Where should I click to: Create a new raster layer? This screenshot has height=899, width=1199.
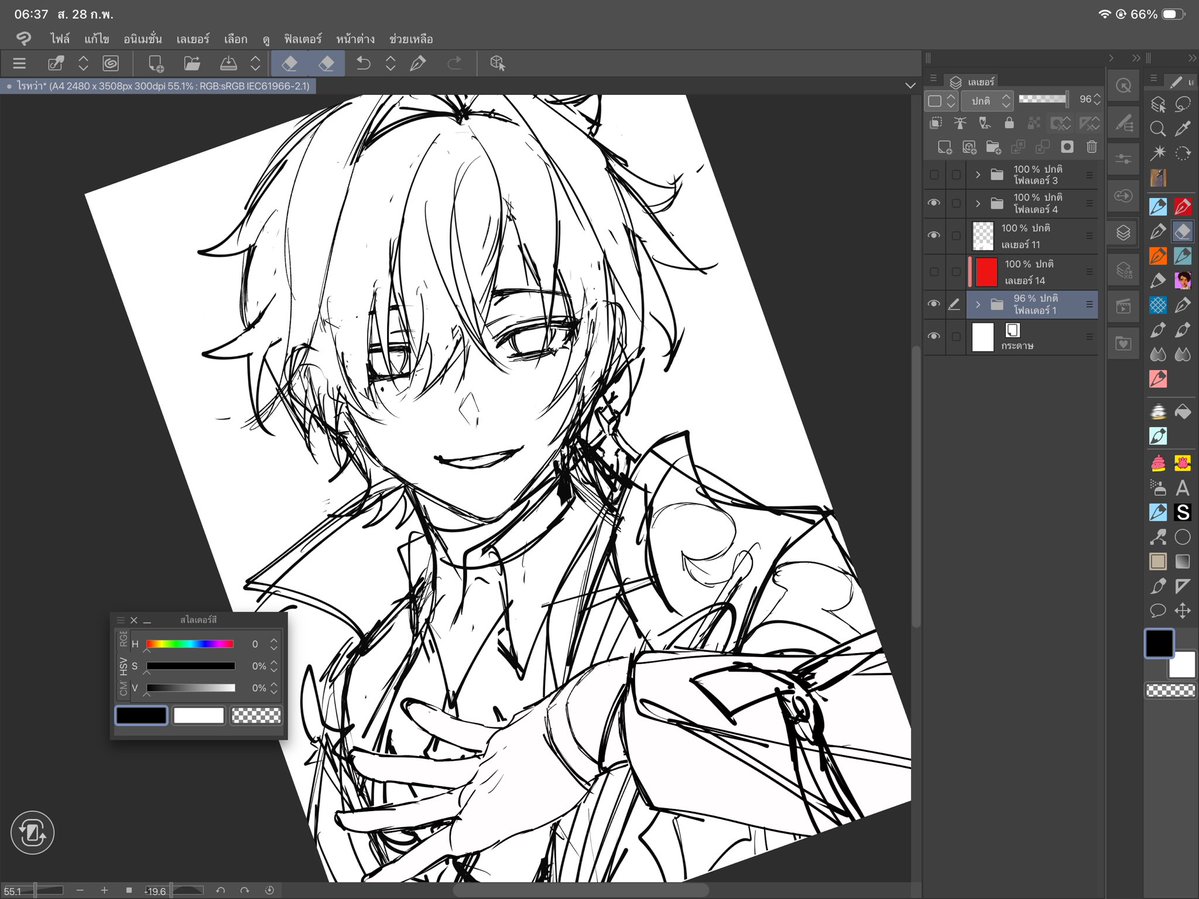[945, 147]
